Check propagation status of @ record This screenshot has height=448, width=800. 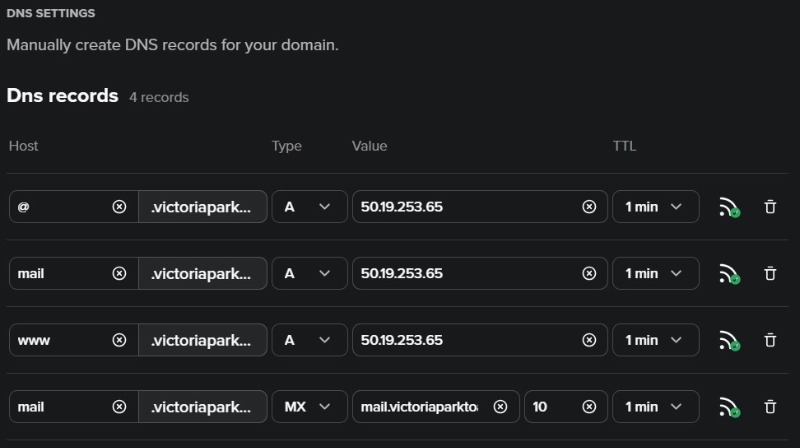[x=729, y=207]
